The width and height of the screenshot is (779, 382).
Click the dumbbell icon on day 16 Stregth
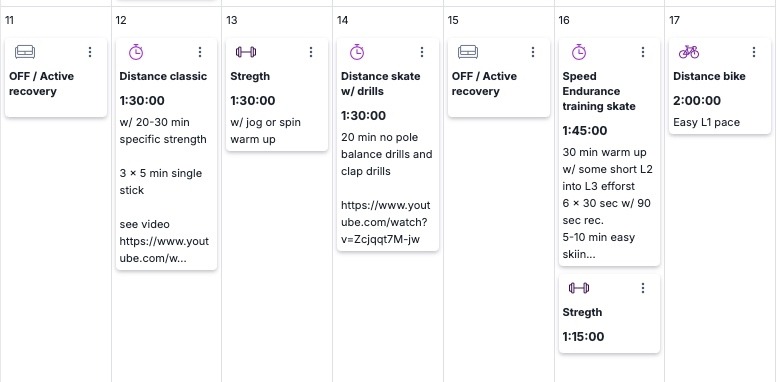(x=579, y=288)
